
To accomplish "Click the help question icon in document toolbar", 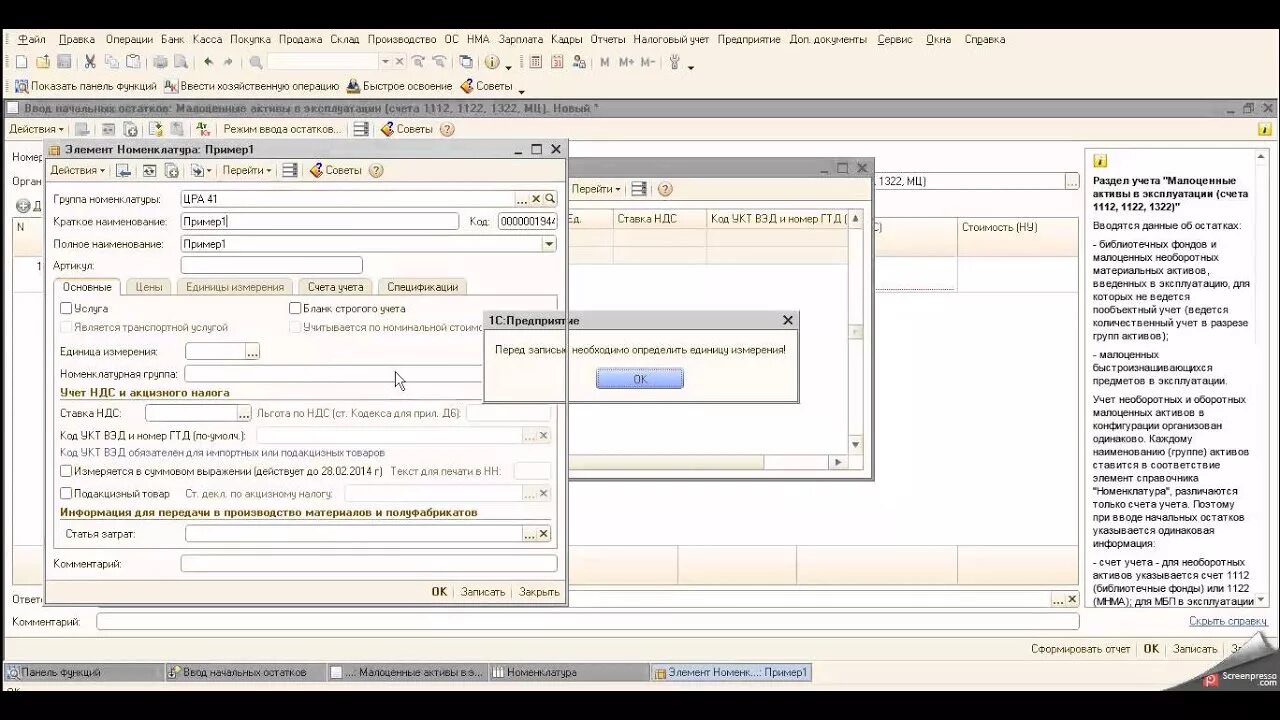I will pos(447,129).
